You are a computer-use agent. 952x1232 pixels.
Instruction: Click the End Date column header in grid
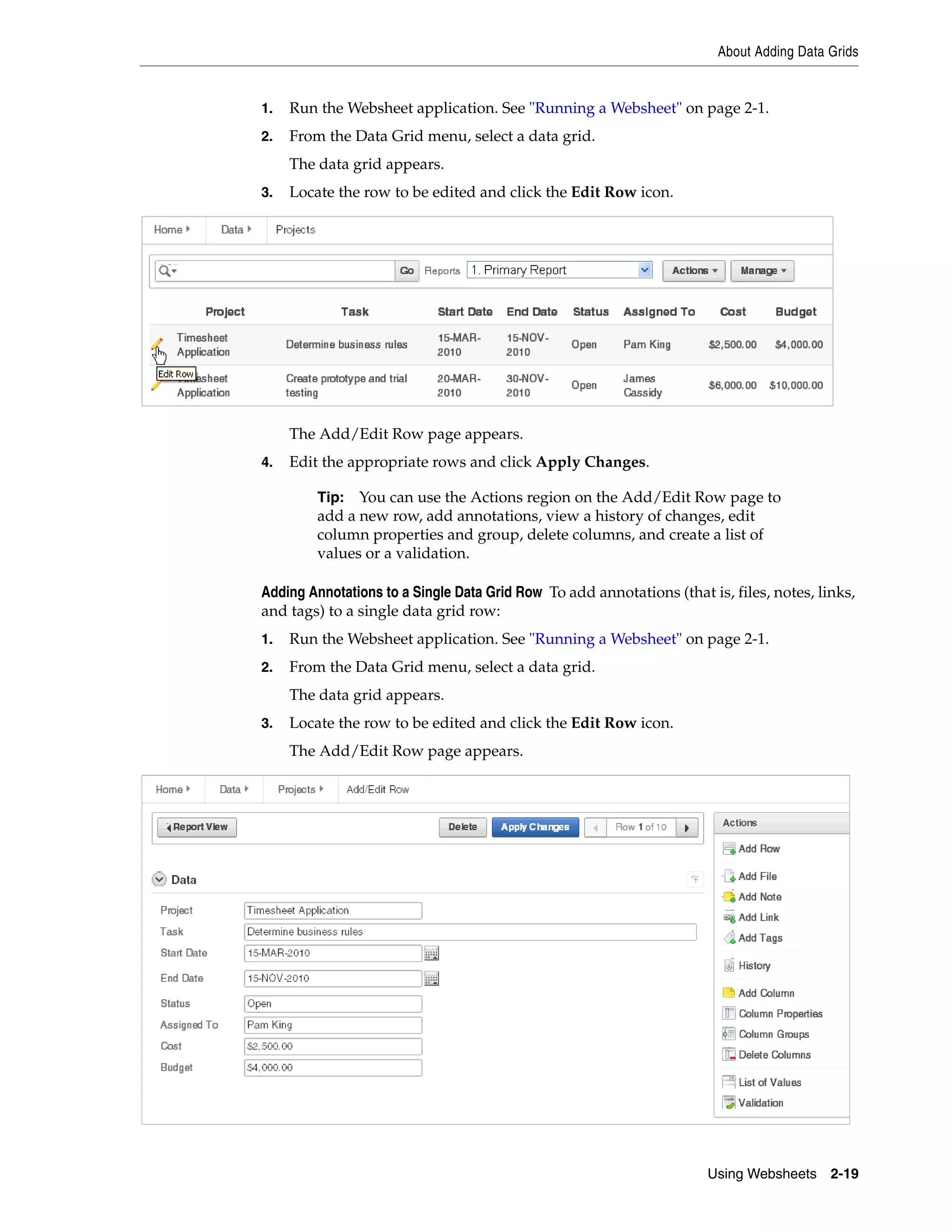click(532, 312)
